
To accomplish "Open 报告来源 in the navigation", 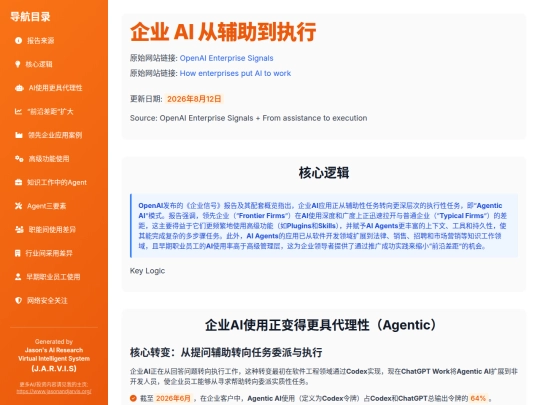I will [41, 41].
